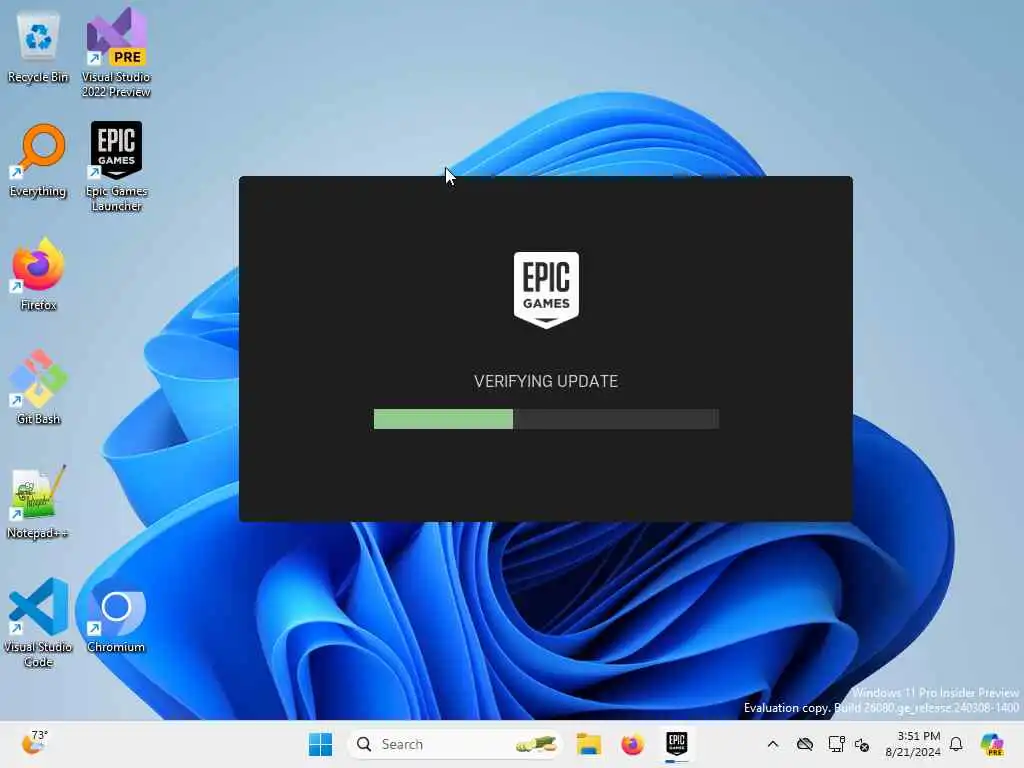
Task: Click the muted volume tray icon
Action: click(862, 744)
